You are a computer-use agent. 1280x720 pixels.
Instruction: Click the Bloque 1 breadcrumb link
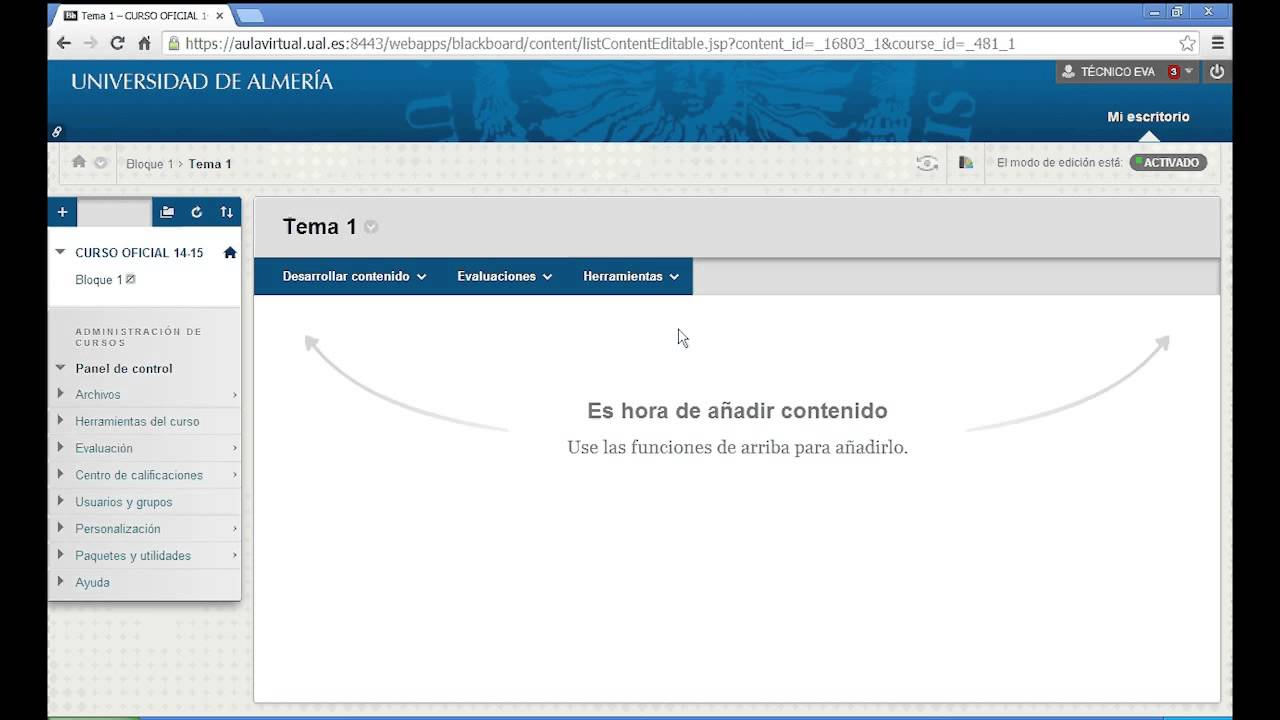click(x=150, y=164)
